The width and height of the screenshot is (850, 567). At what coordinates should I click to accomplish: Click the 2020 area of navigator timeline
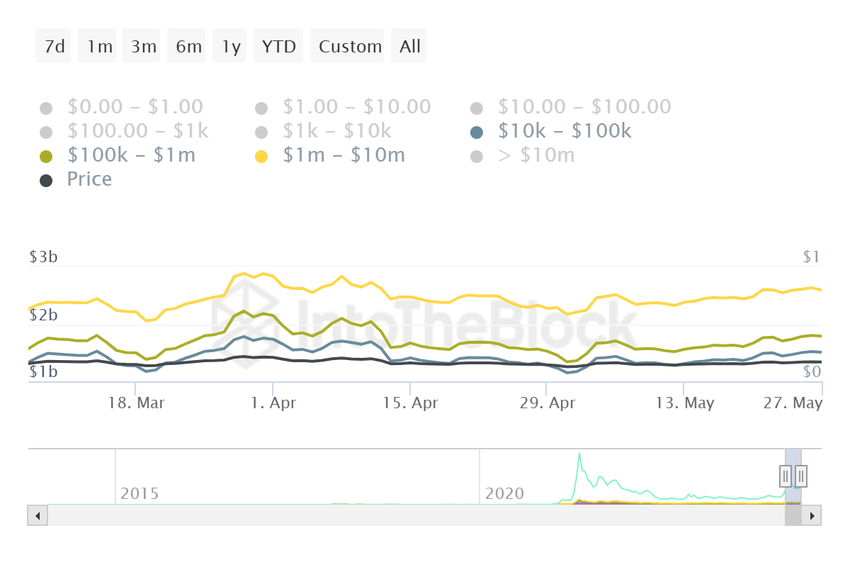[505, 493]
